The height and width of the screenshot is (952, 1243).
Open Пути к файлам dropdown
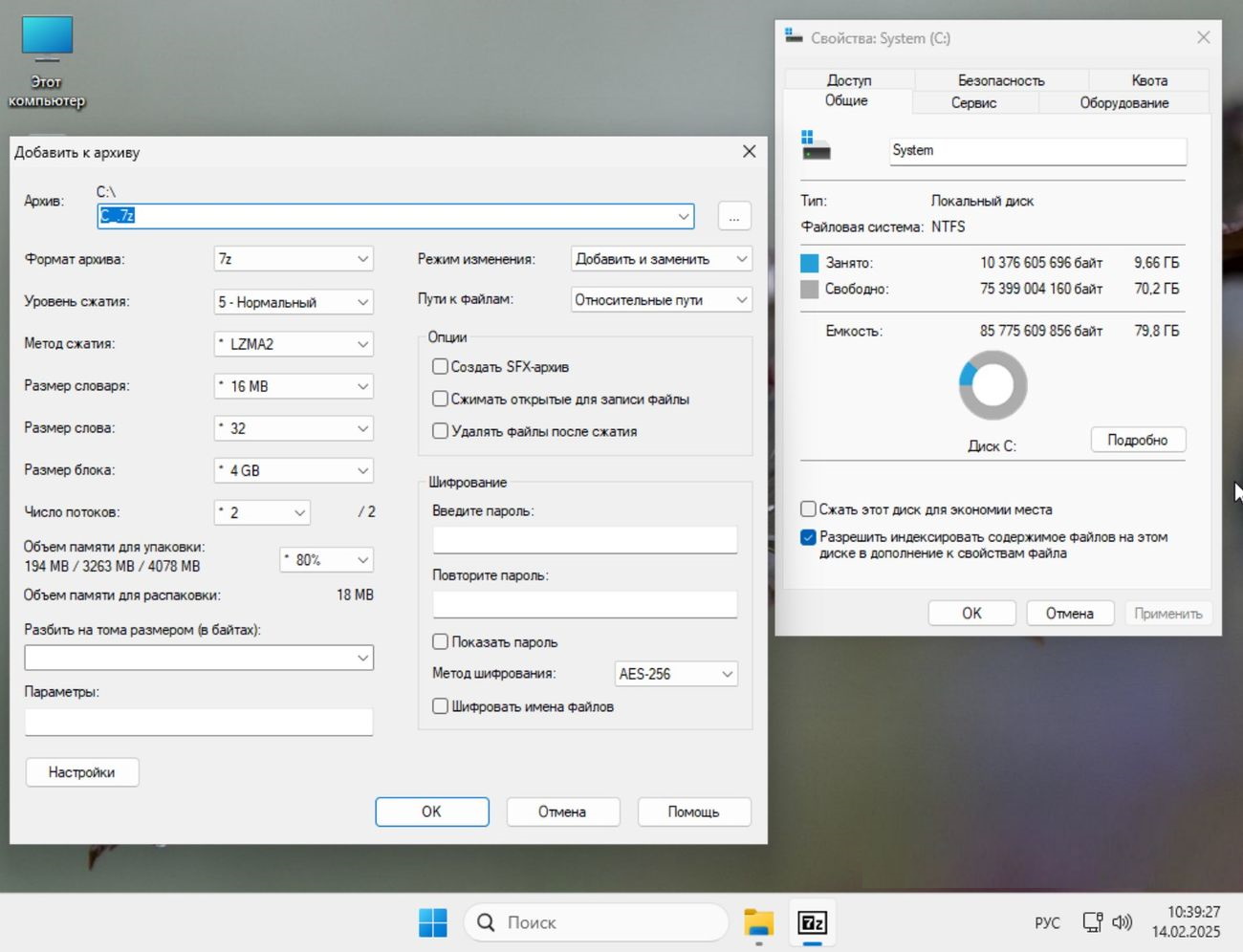coord(662,300)
